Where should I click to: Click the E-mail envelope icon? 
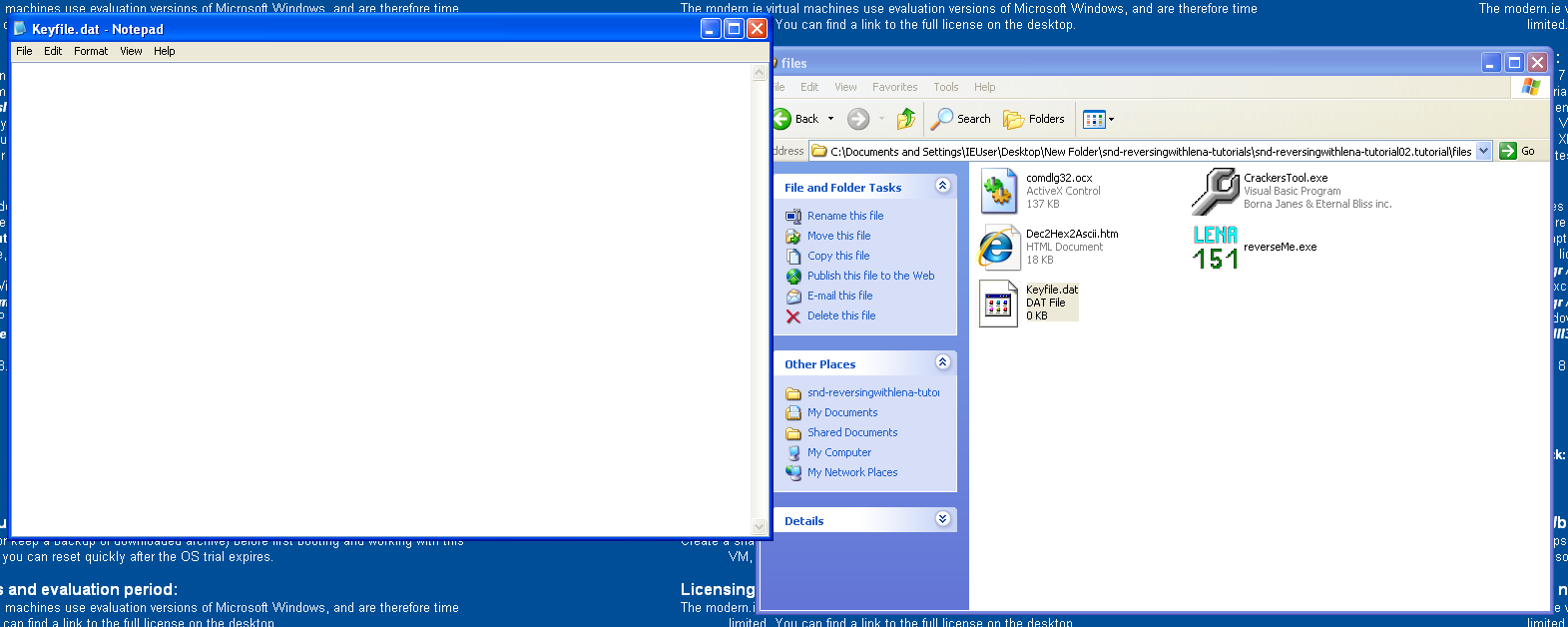[x=793, y=297]
